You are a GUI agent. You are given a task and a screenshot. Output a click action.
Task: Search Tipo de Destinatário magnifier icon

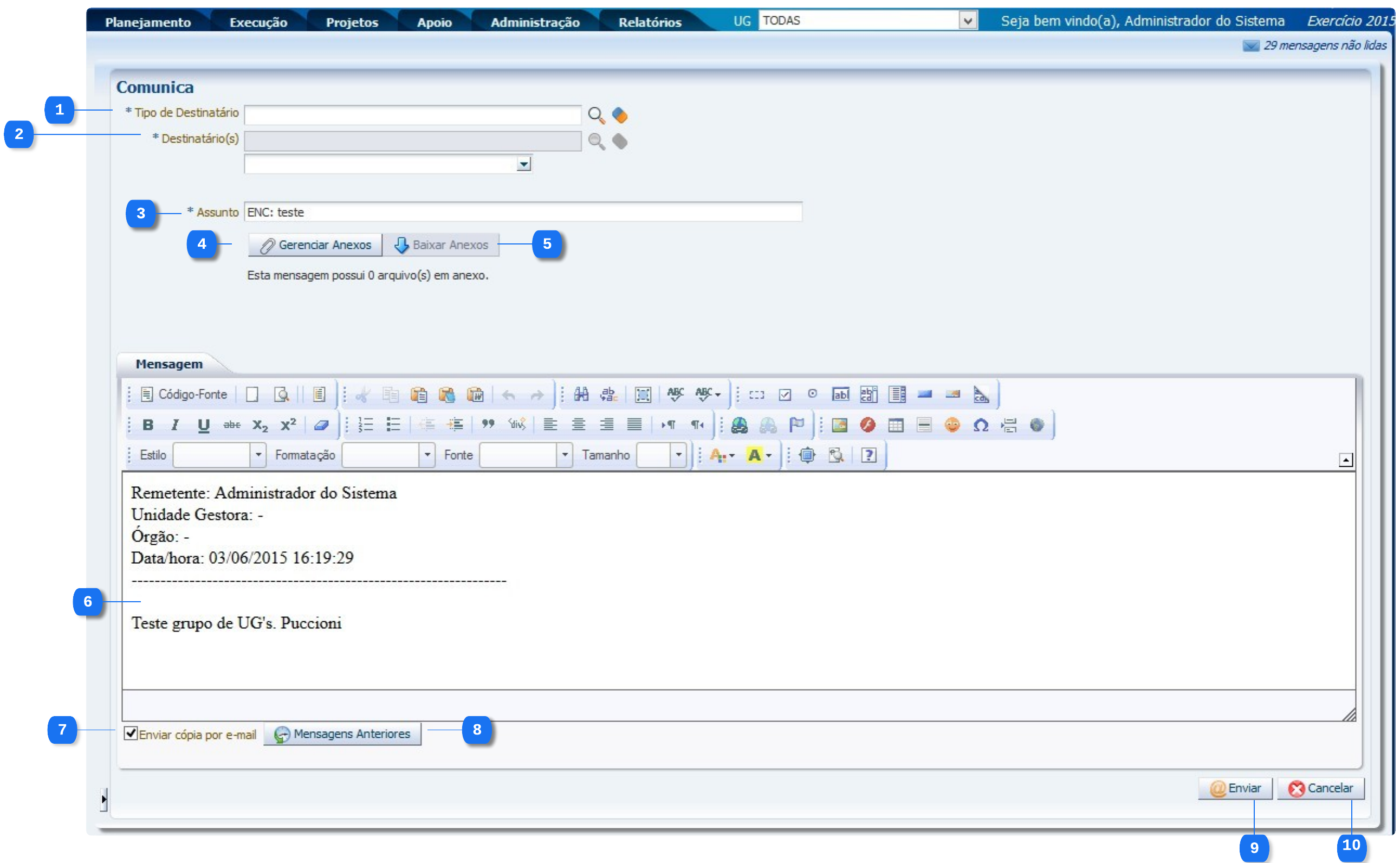596,115
